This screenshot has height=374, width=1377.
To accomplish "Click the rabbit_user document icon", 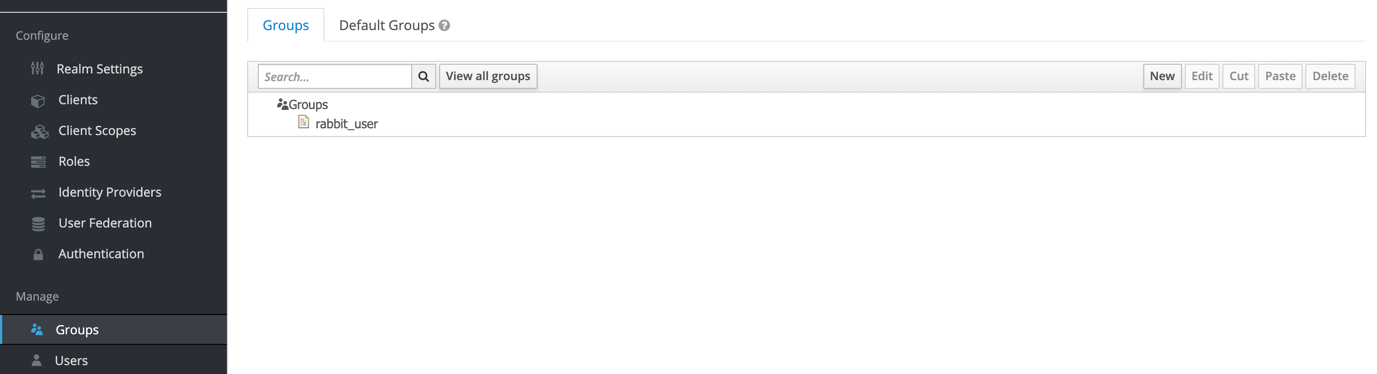I will tap(304, 122).
